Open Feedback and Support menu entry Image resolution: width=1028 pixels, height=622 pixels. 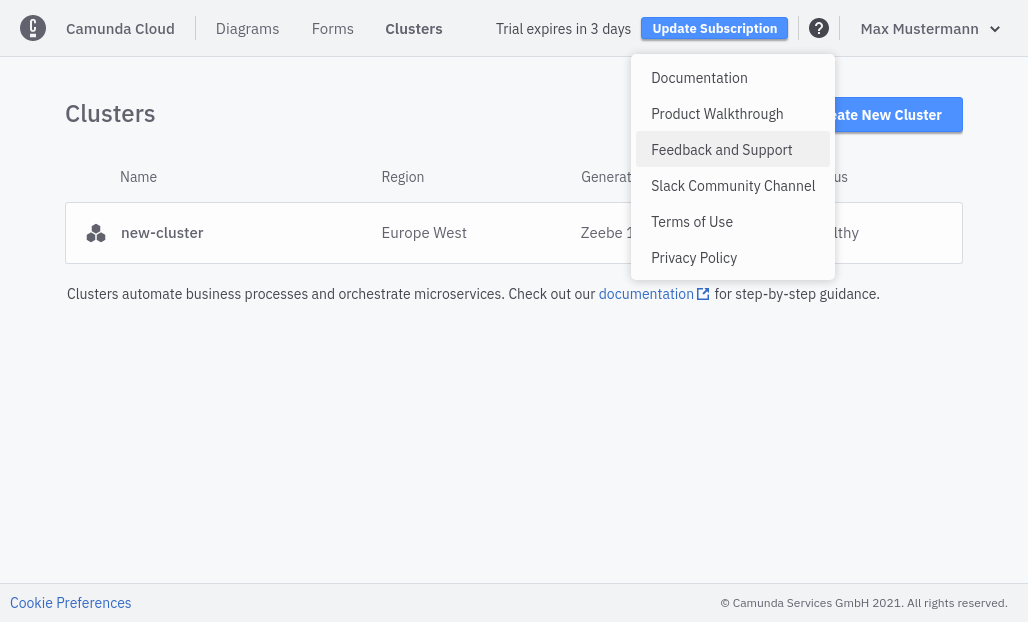pos(721,150)
